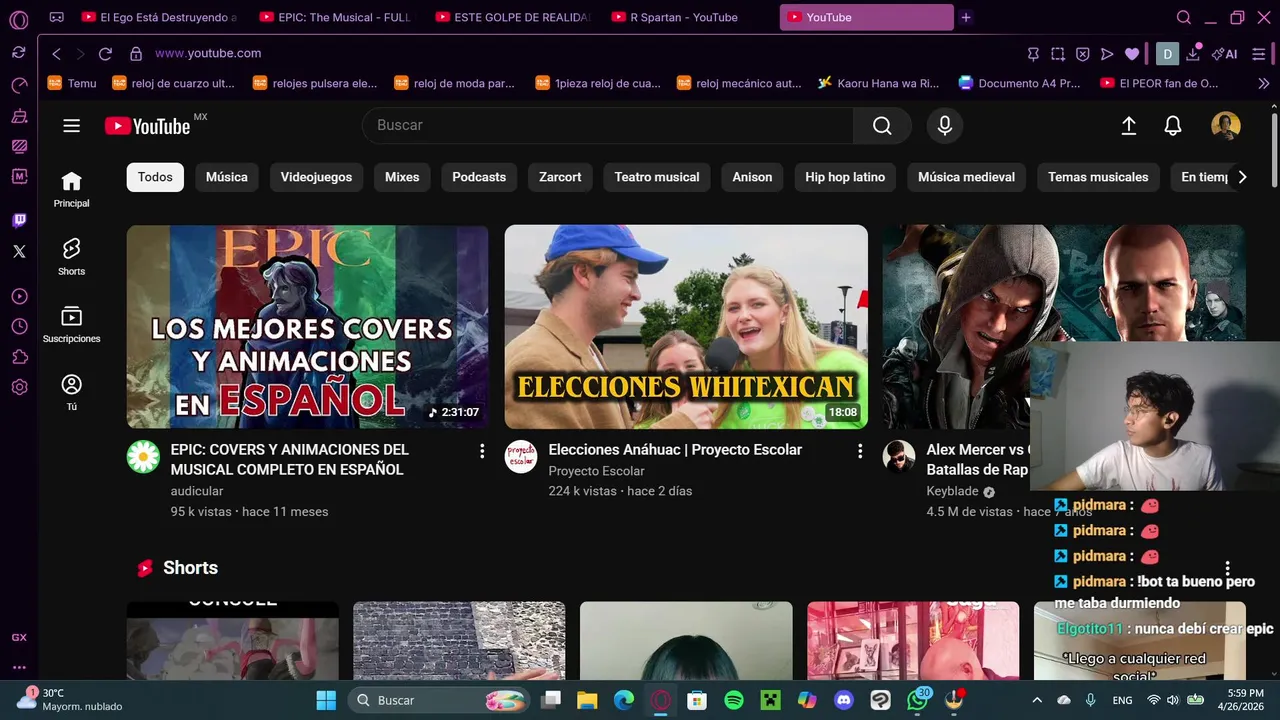Open YouTube notifications bell

1173,125
